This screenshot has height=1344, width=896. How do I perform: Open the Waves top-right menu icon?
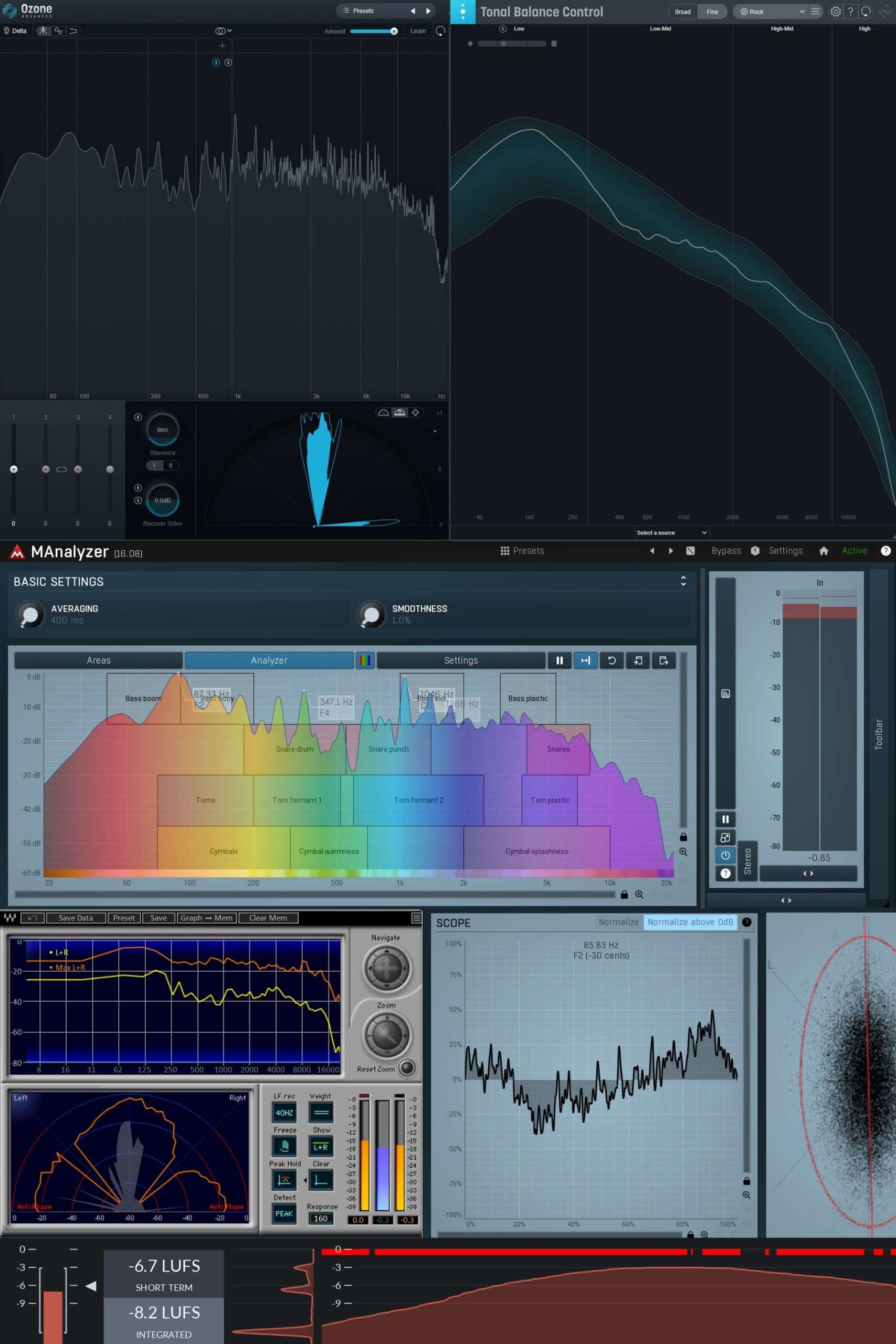(x=417, y=918)
